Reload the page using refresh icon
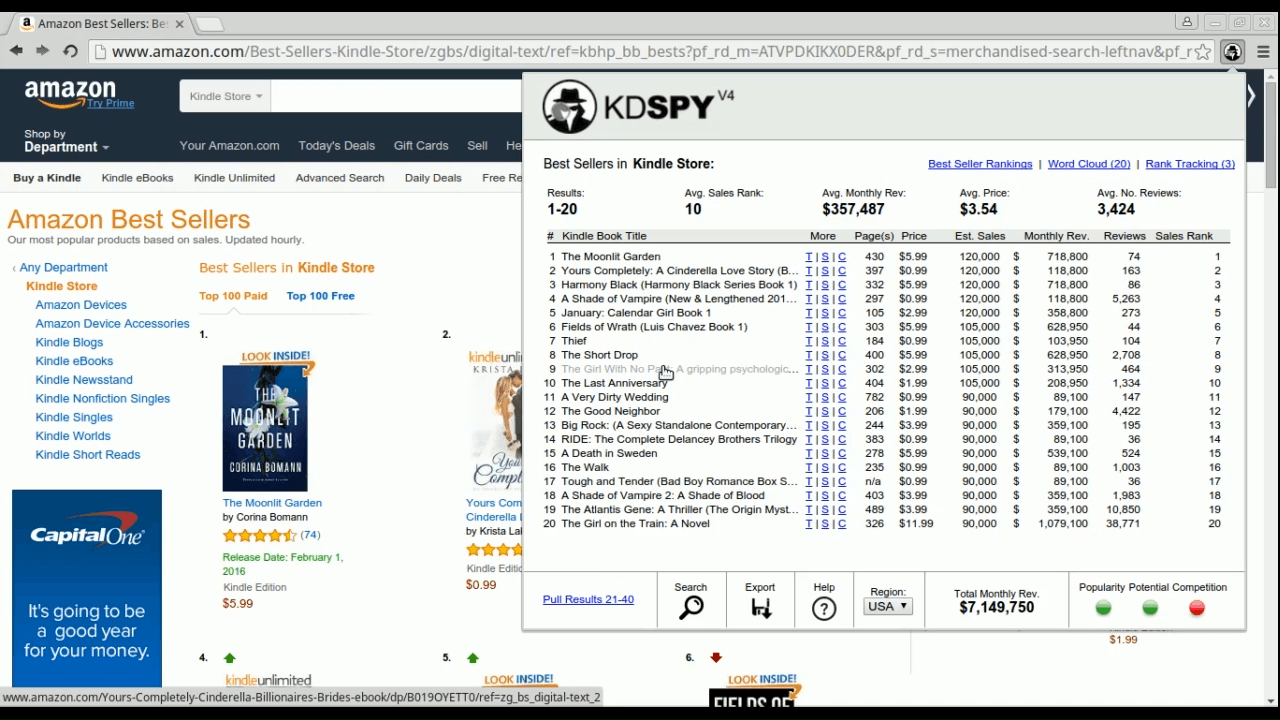This screenshot has height=720, width=1280. [70, 51]
